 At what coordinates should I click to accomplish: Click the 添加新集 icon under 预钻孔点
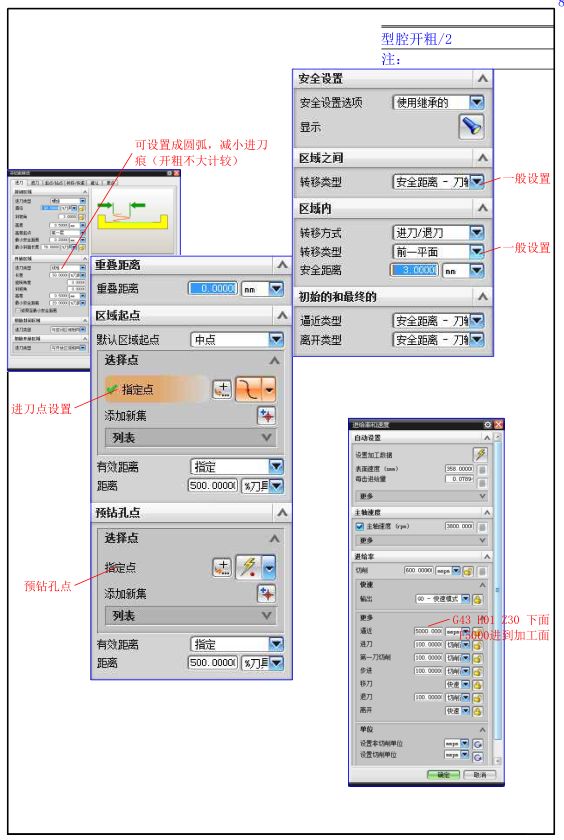point(266,594)
